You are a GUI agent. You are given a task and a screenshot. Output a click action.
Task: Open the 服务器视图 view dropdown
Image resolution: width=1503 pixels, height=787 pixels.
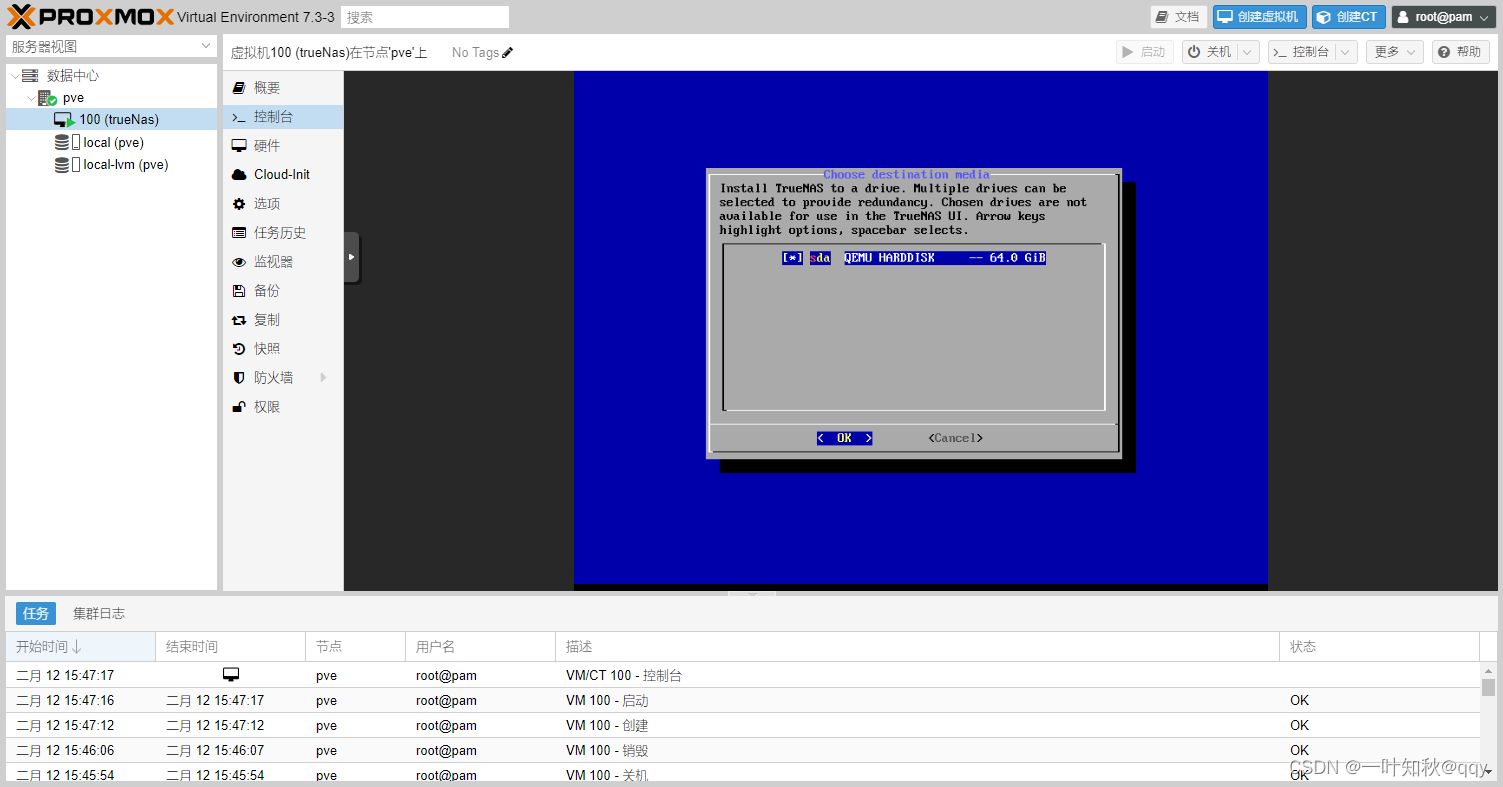coord(111,47)
